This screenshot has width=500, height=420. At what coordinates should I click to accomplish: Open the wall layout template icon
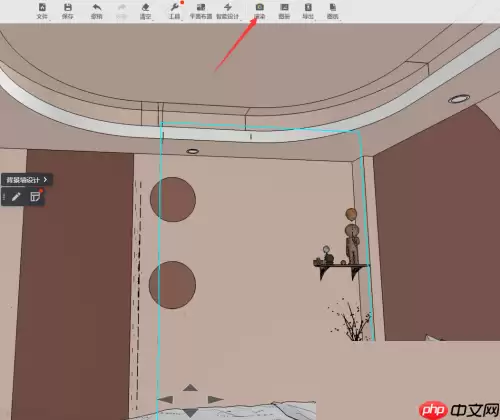pyautogui.click(x=35, y=196)
